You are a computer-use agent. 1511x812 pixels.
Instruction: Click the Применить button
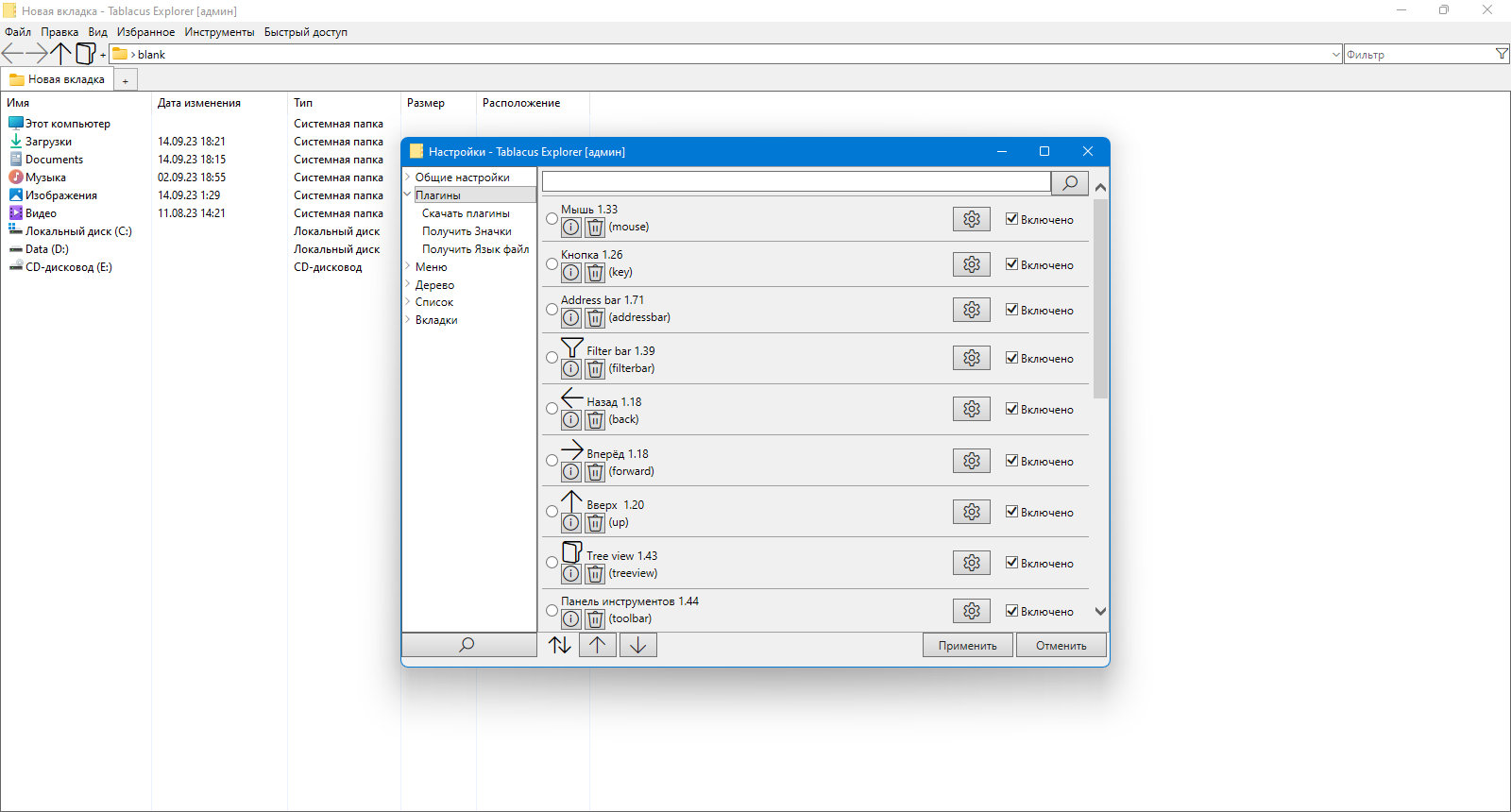click(x=967, y=645)
